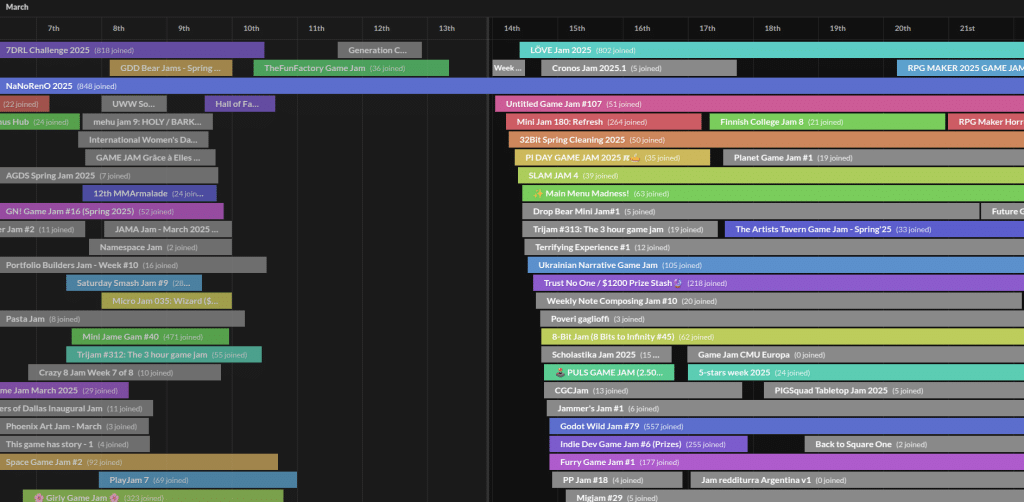Open Trust No One / $1200 Prize Stash
1024x502 pixels.
pyautogui.click(x=778, y=283)
